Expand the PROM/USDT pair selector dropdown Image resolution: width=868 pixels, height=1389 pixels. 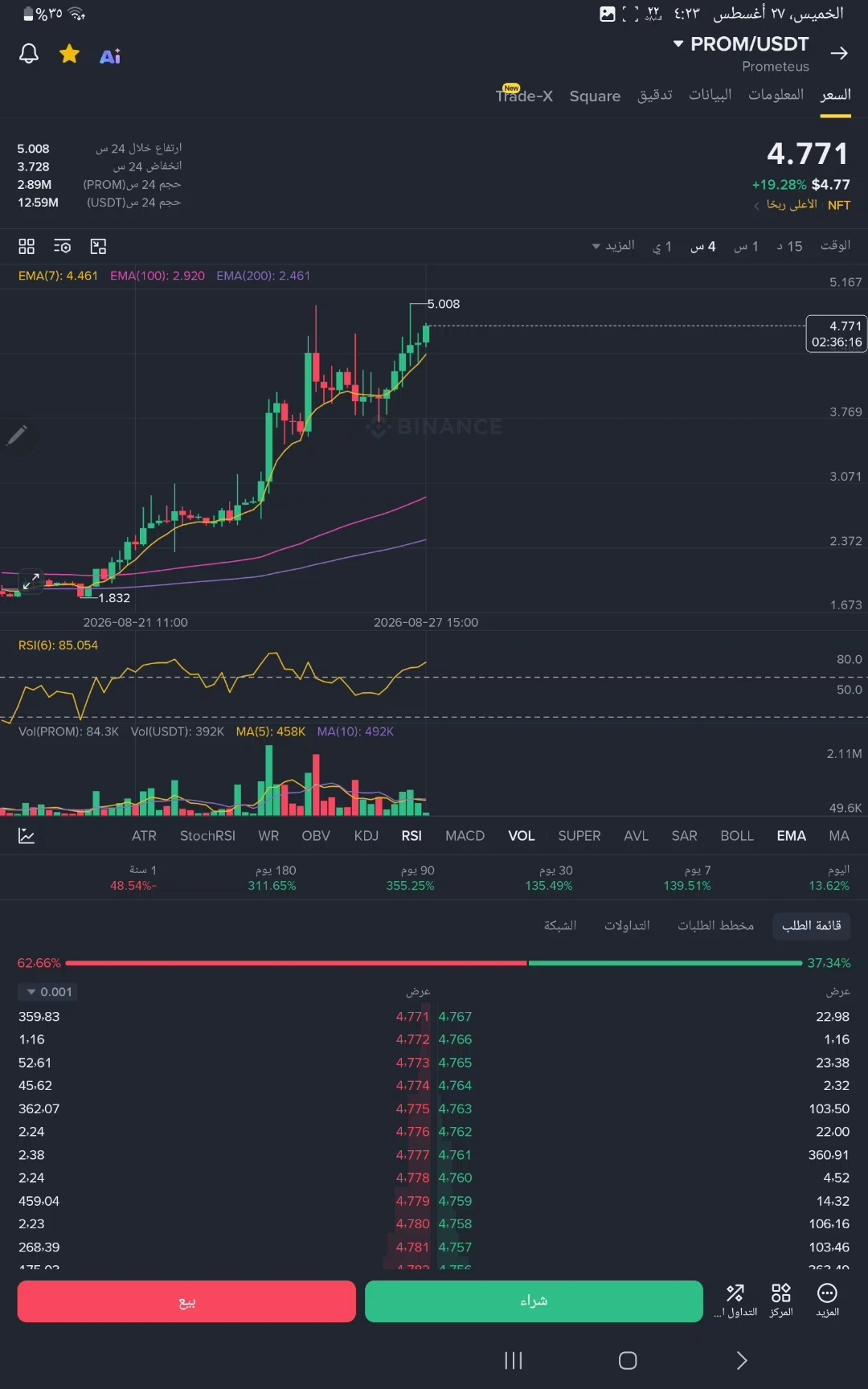click(x=678, y=43)
